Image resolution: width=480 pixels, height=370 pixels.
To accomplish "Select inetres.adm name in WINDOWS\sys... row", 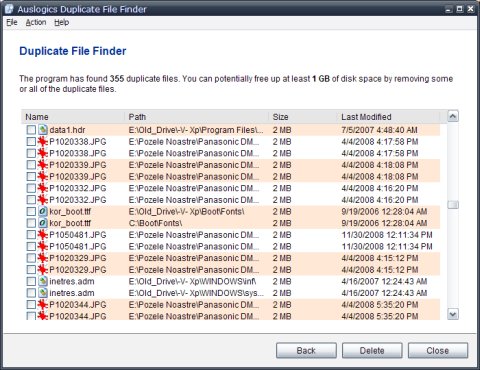I will [x=72, y=293].
